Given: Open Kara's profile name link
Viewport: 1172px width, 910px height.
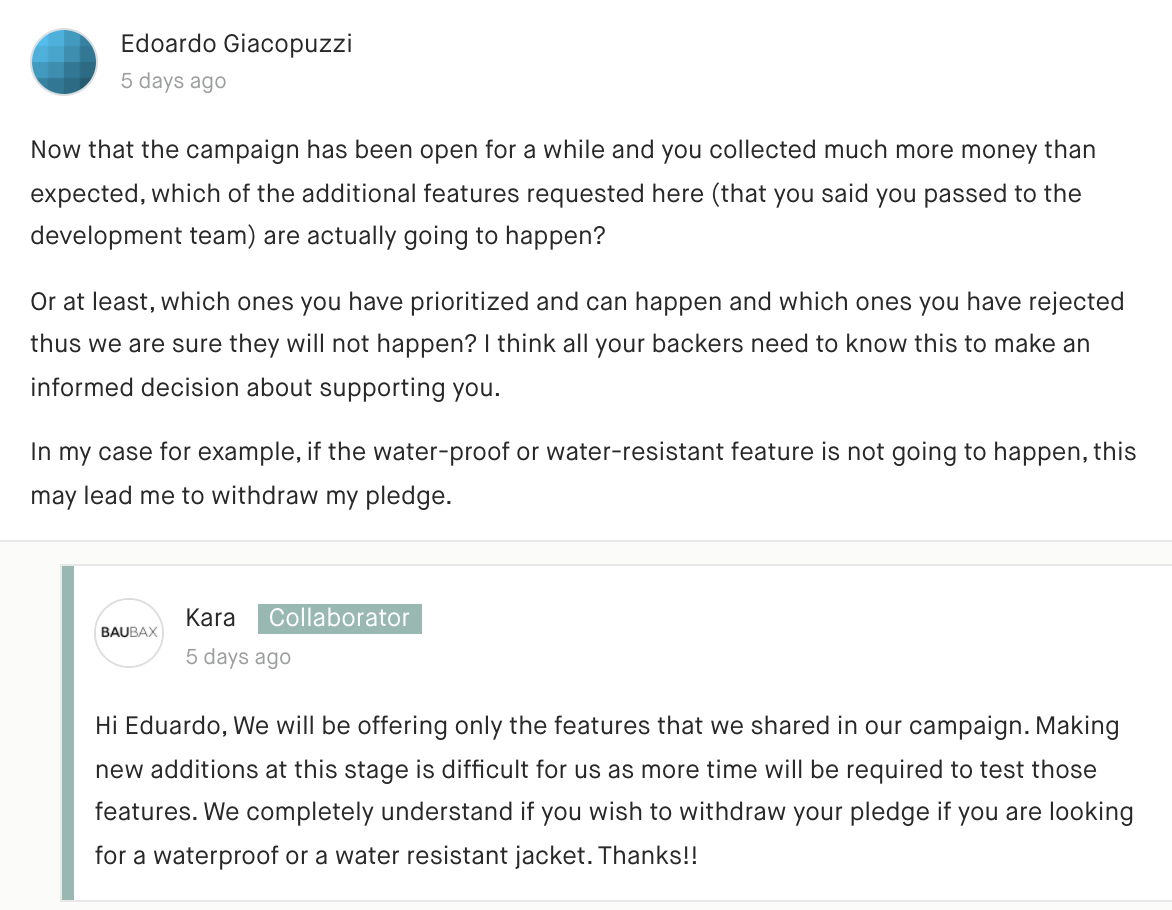Looking at the screenshot, I should coord(210,618).
